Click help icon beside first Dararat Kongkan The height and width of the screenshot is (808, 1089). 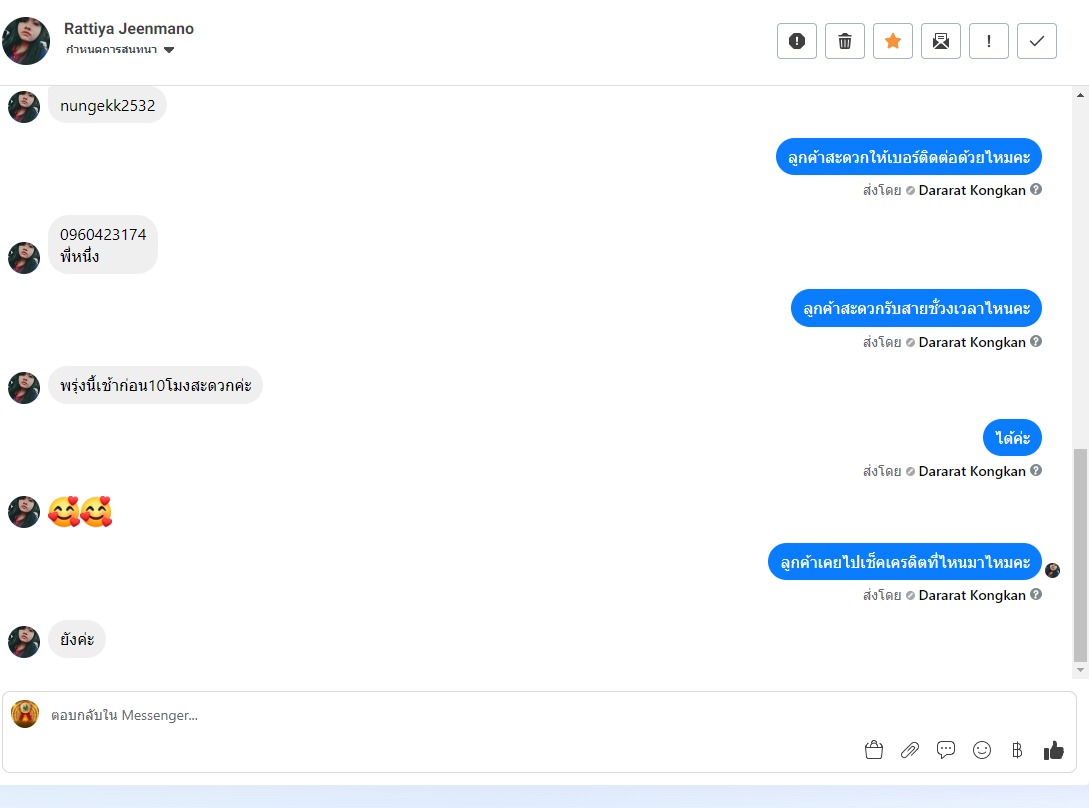coord(1036,189)
